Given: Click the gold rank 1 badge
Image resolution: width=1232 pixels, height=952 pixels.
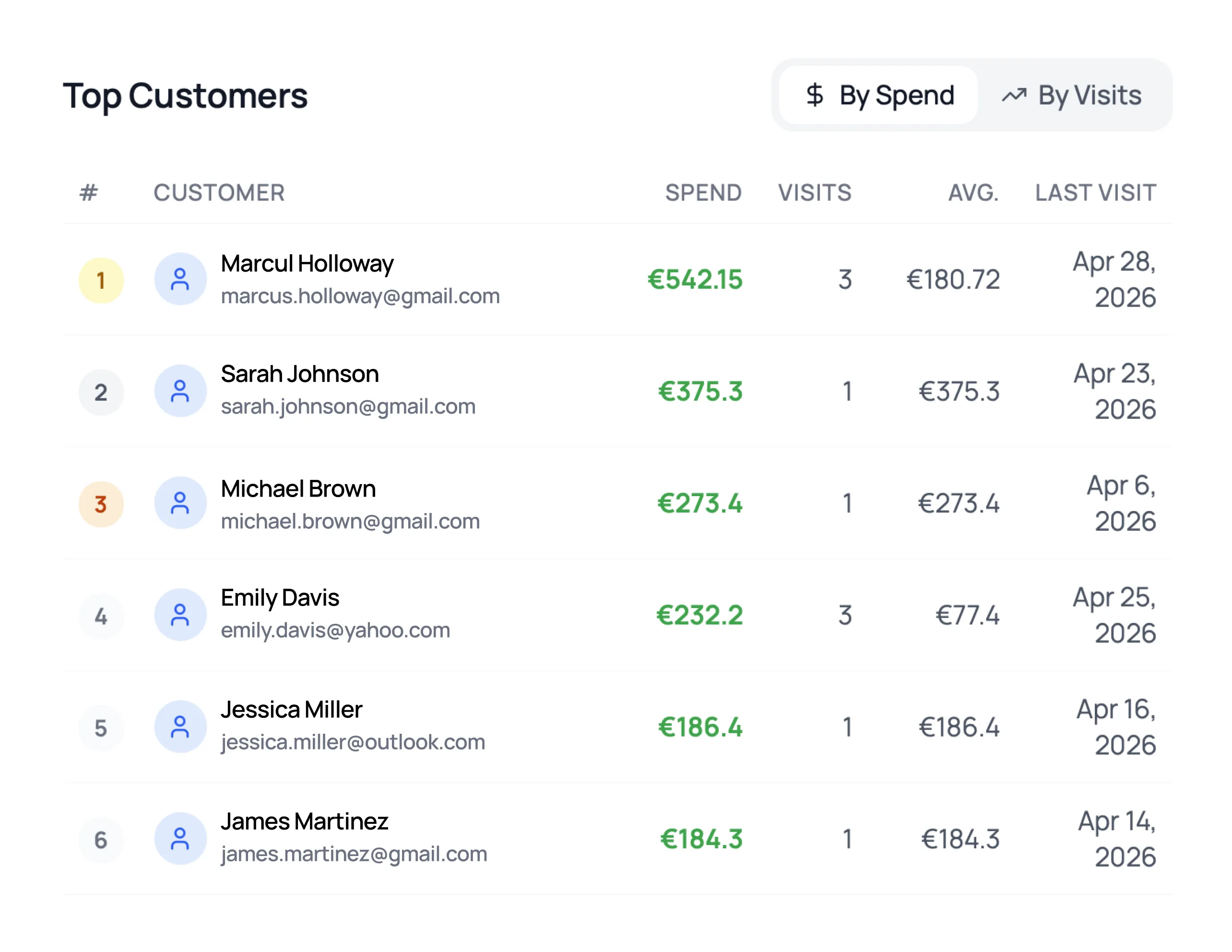Looking at the screenshot, I should coord(101,280).
